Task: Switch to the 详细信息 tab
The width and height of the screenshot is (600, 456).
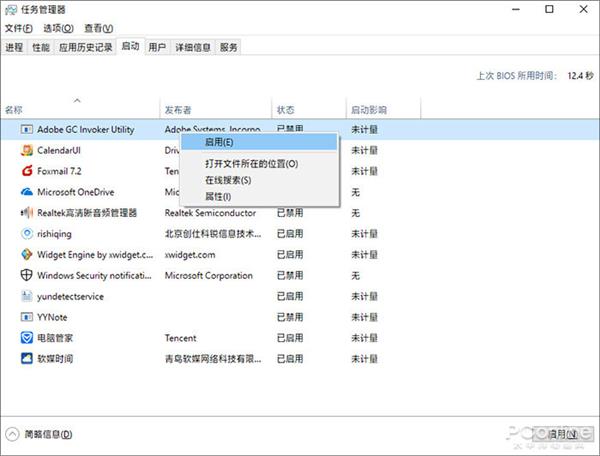Action: pyautogui.click(x=193, y=47)
